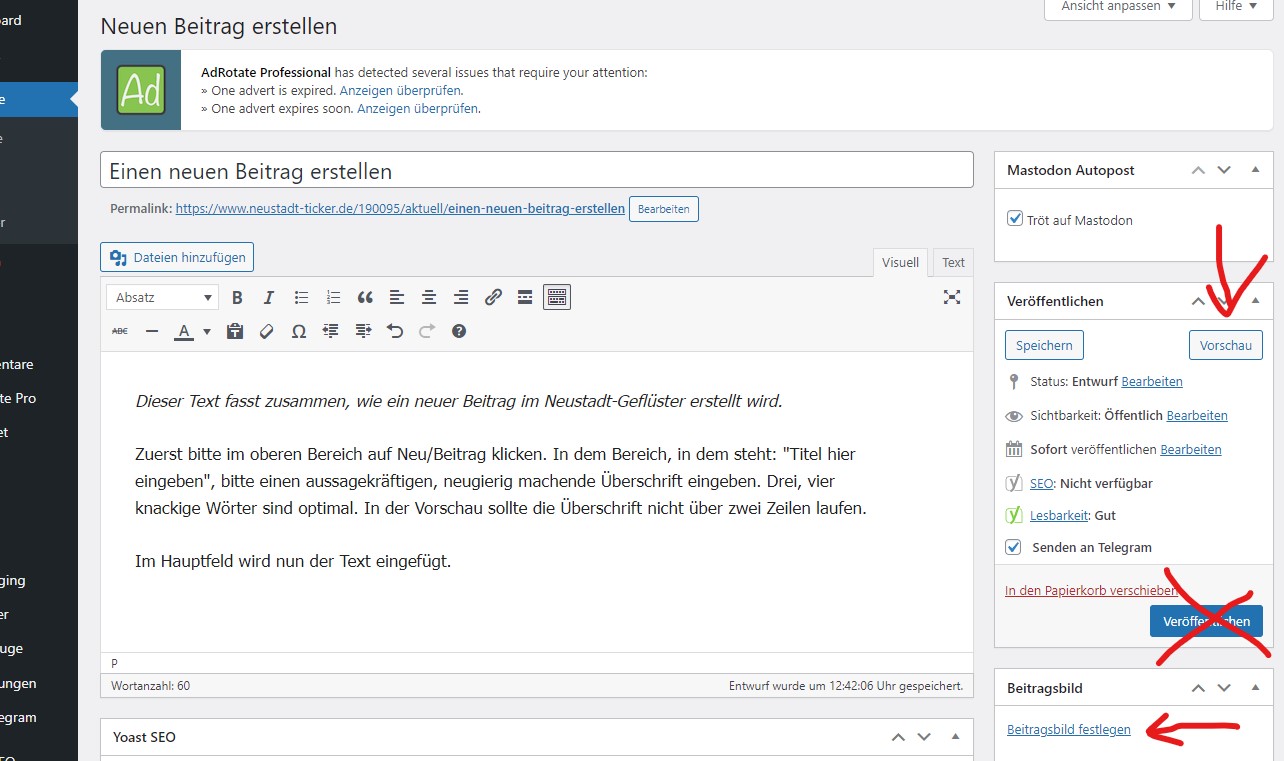Open the special character (Omega) picker

pyautogui.click(x=298, y=331)
